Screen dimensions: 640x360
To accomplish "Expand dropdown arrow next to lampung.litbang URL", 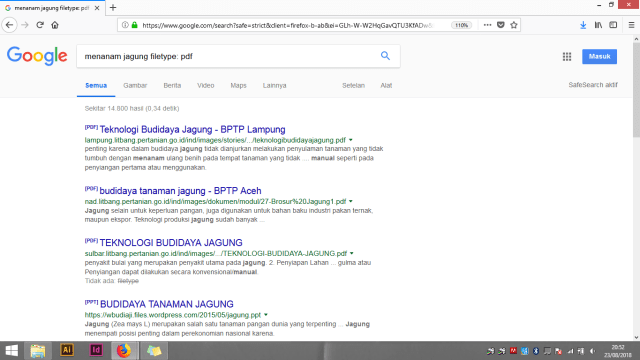I will [351, 140].
